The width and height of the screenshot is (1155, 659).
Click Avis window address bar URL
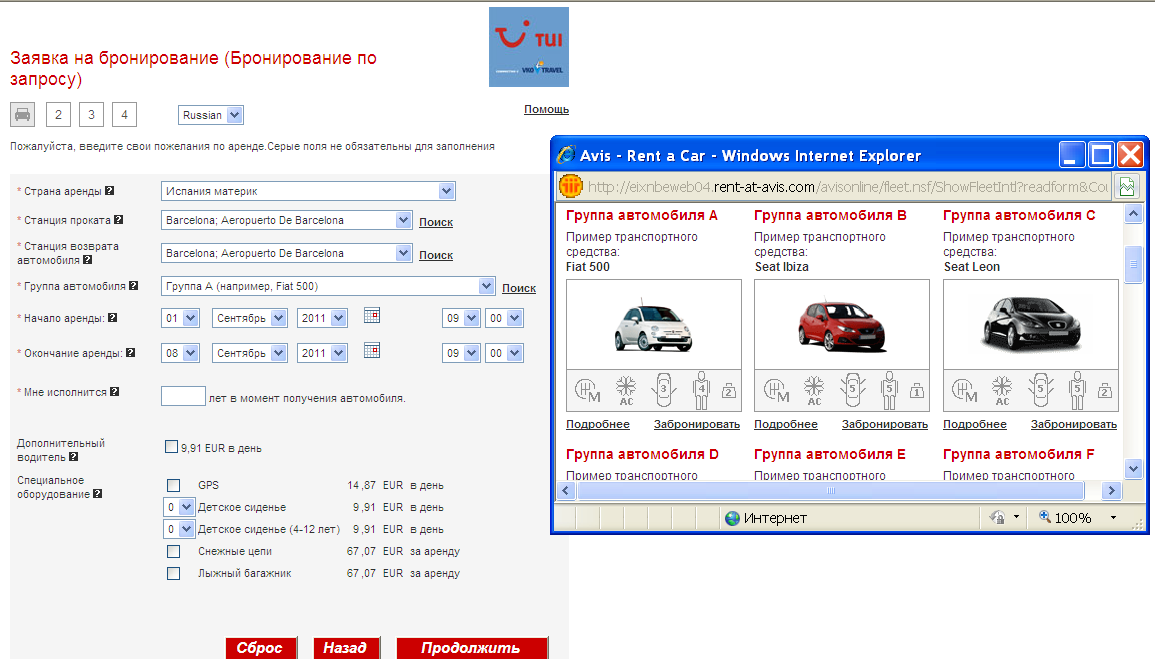[847, 187]
